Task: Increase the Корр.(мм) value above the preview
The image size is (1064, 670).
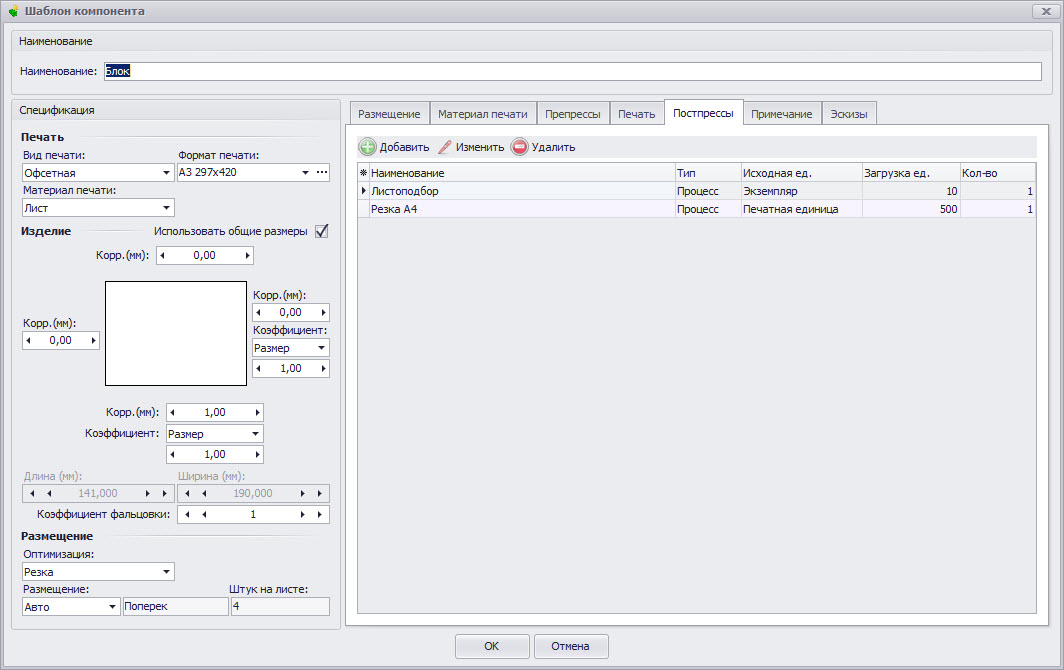Action: coord(248,256)
